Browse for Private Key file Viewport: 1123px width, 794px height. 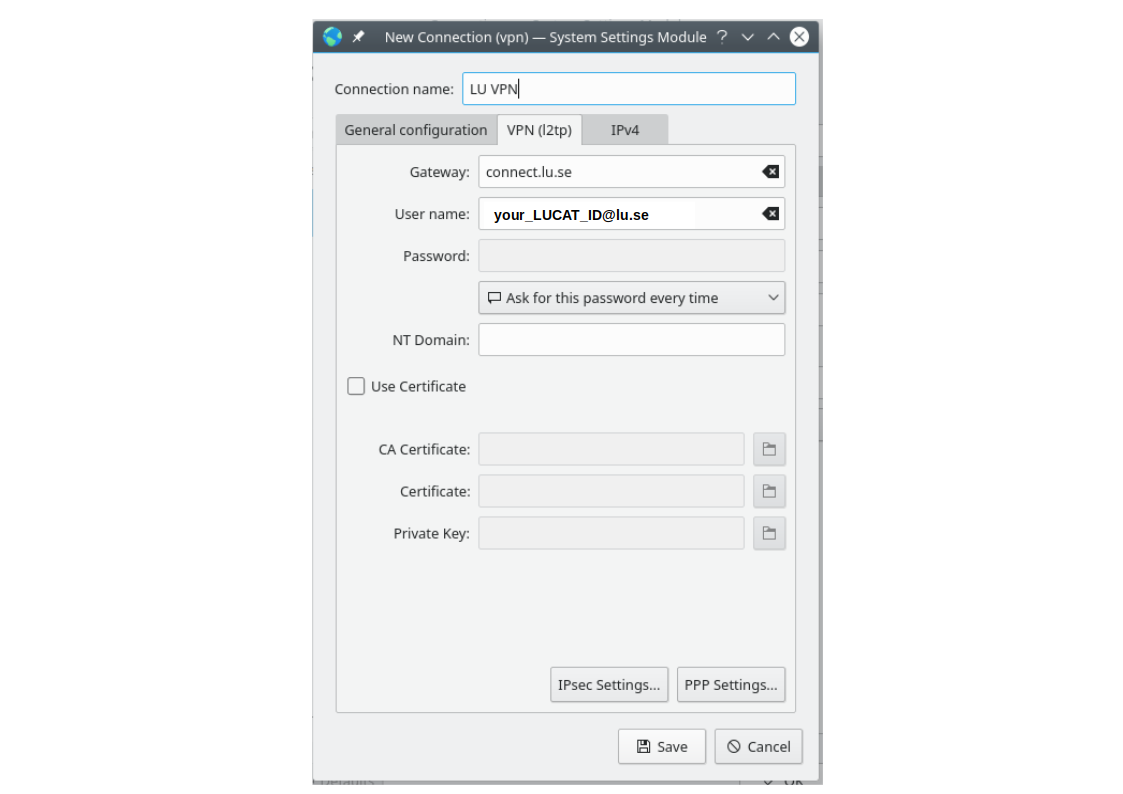pyautogui.click(x=769, y=533)
